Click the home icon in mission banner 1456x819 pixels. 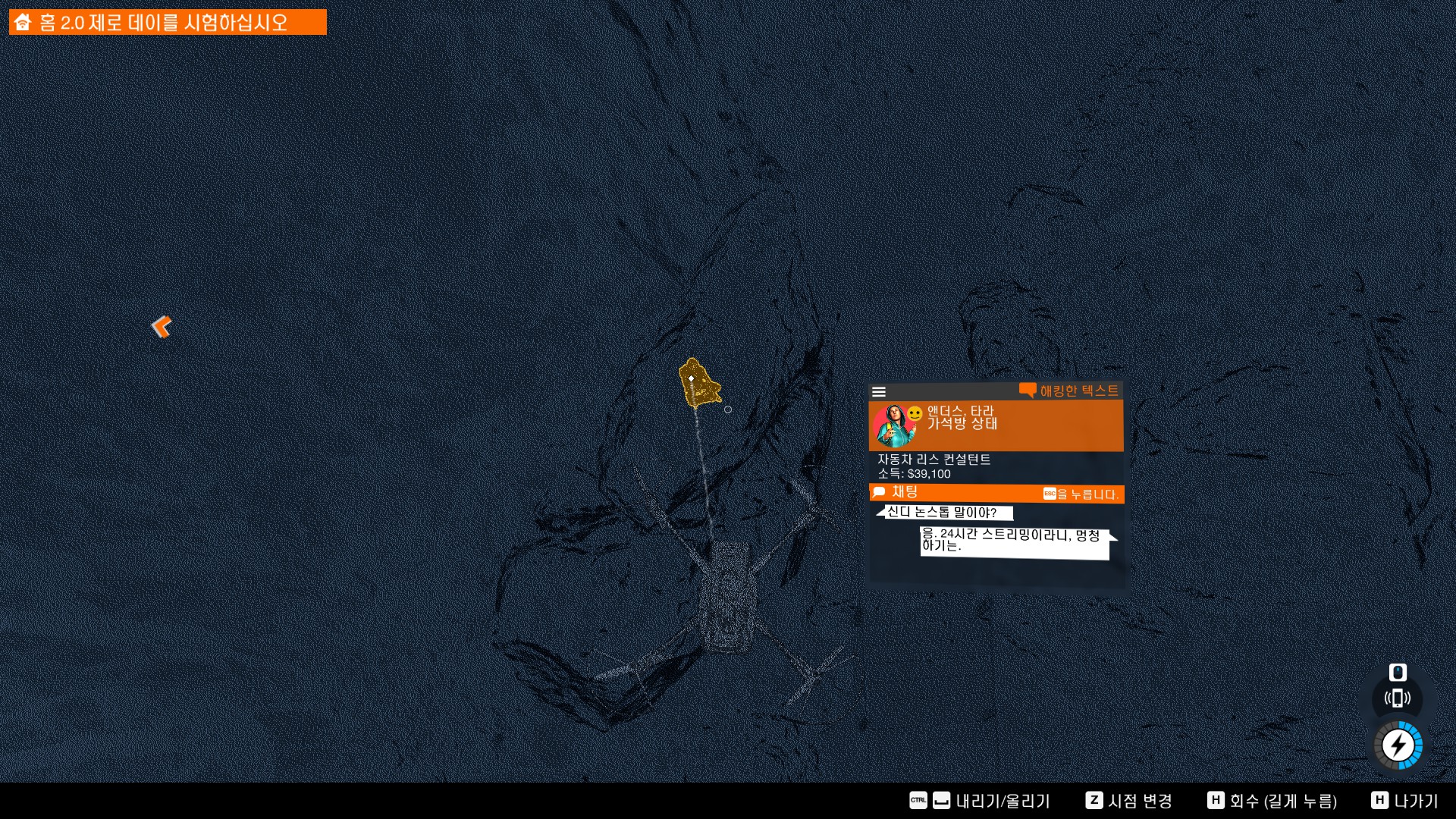tap(23, 22)
